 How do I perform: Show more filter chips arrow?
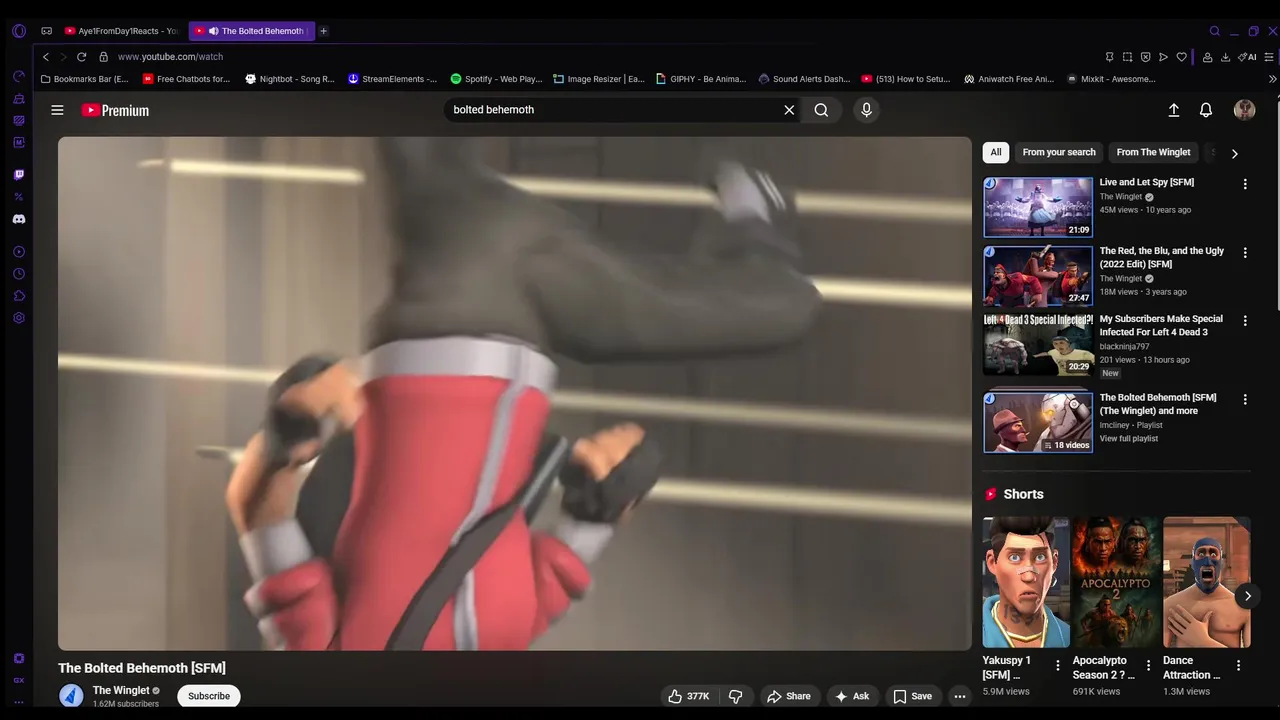(1234, 154)
